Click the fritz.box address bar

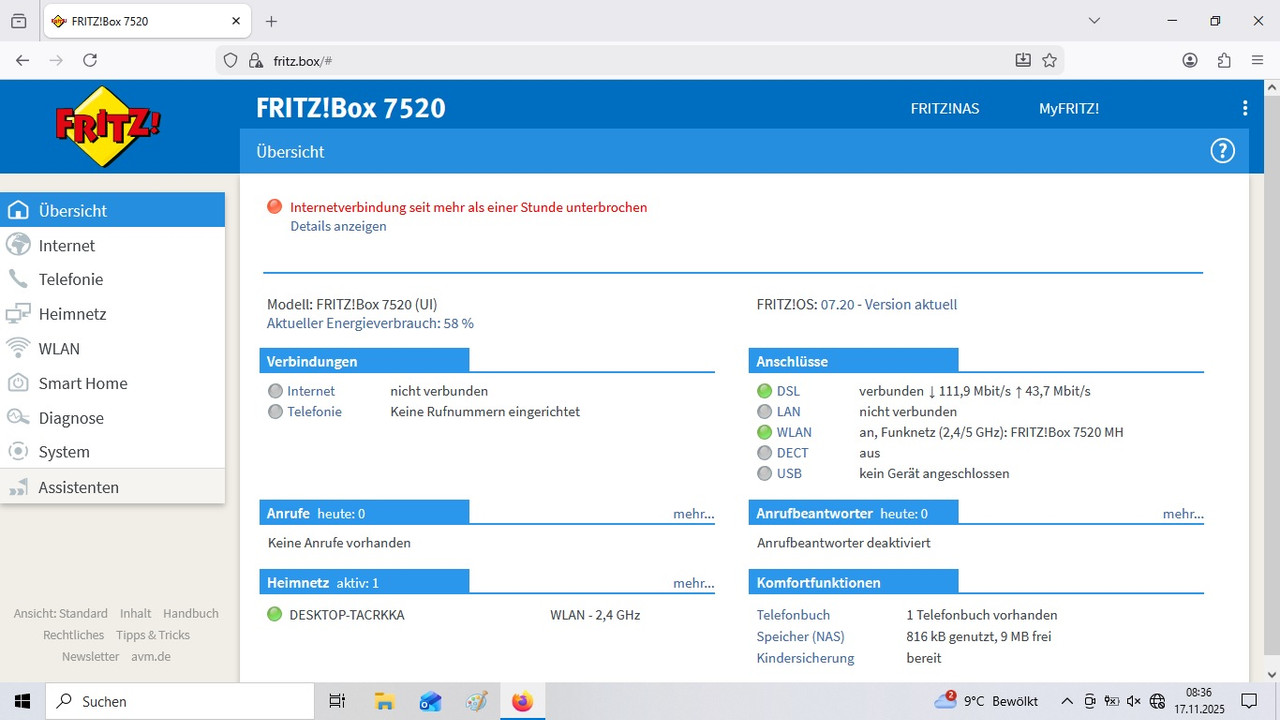[640, 60]
